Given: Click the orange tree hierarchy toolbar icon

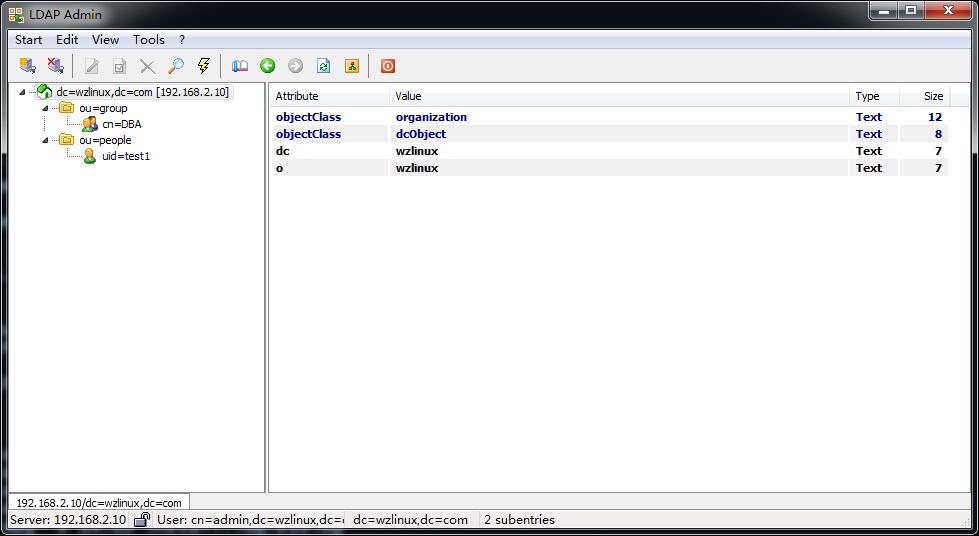Looking at the screenshot, I should 352,66.
